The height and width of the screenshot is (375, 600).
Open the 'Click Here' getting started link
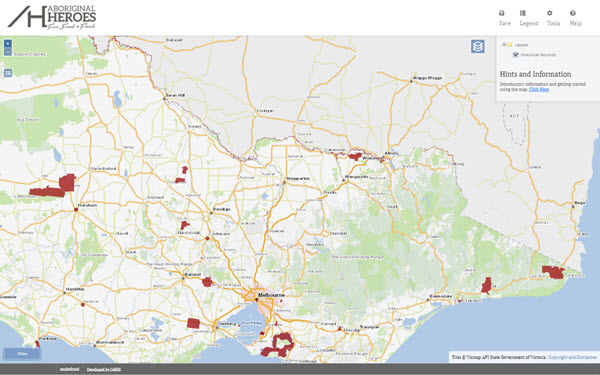[x=539, y=90]
